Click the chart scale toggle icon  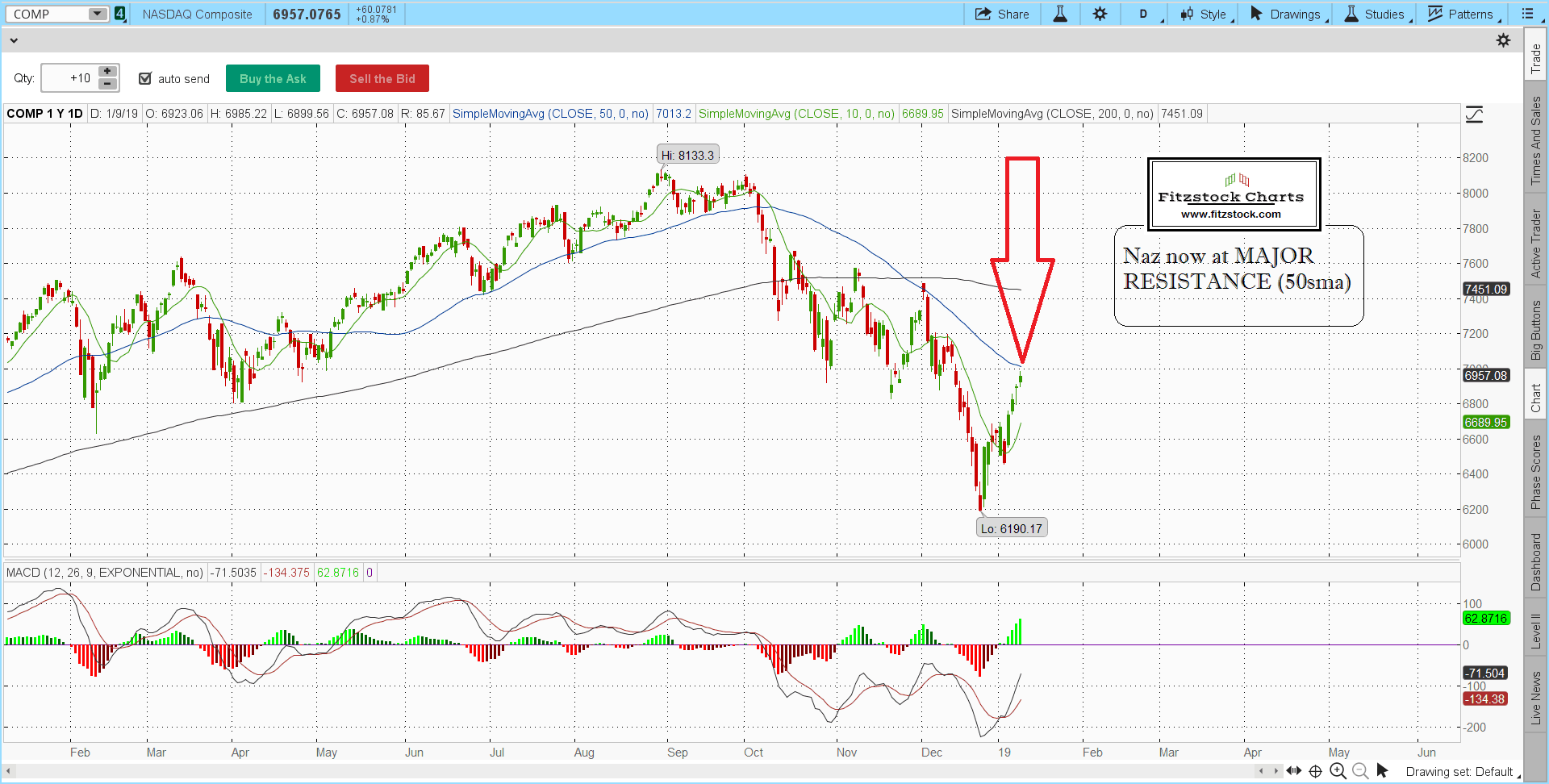1474,115
